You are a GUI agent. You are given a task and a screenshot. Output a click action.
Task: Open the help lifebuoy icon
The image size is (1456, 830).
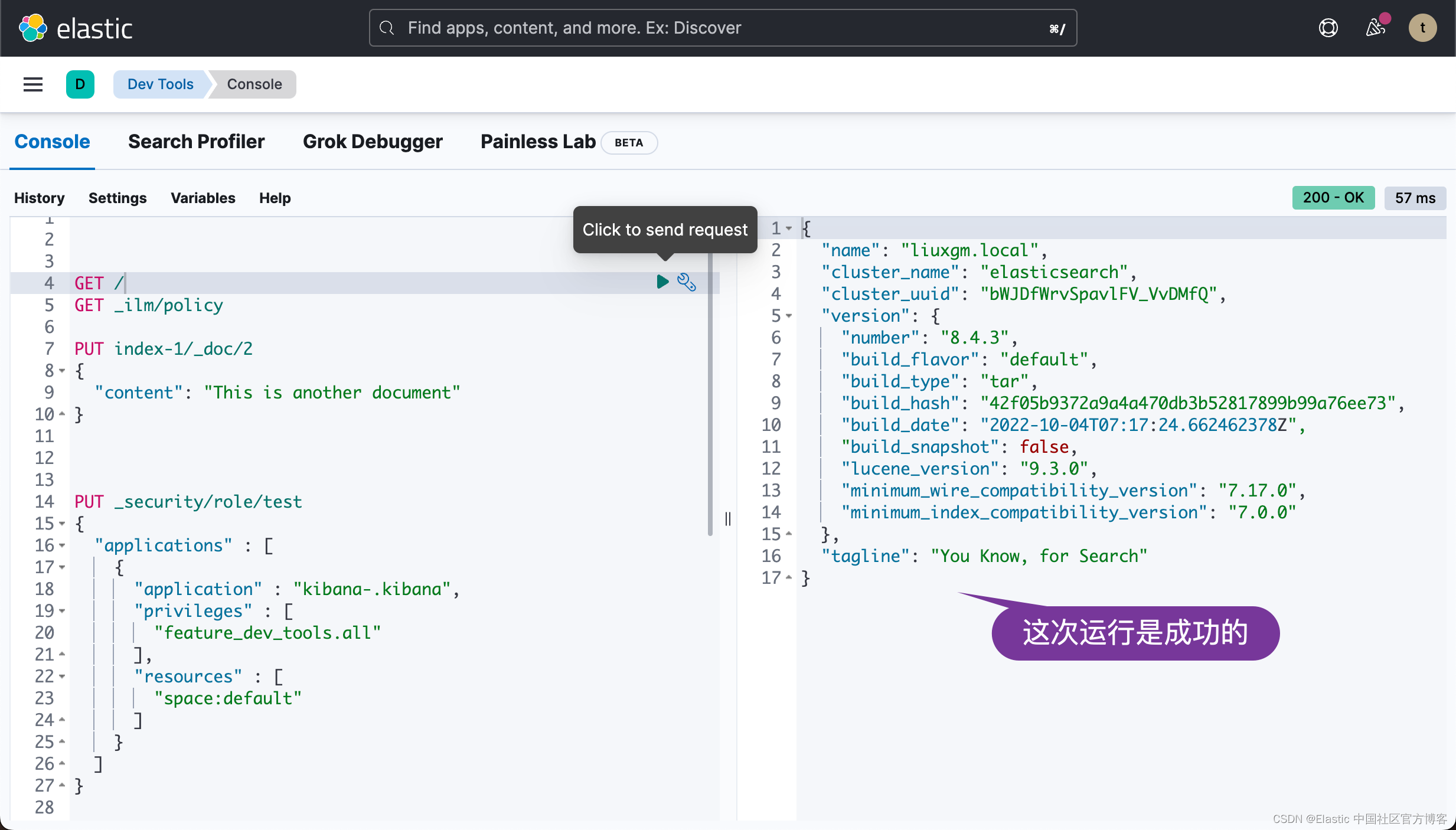[1328, 28]
